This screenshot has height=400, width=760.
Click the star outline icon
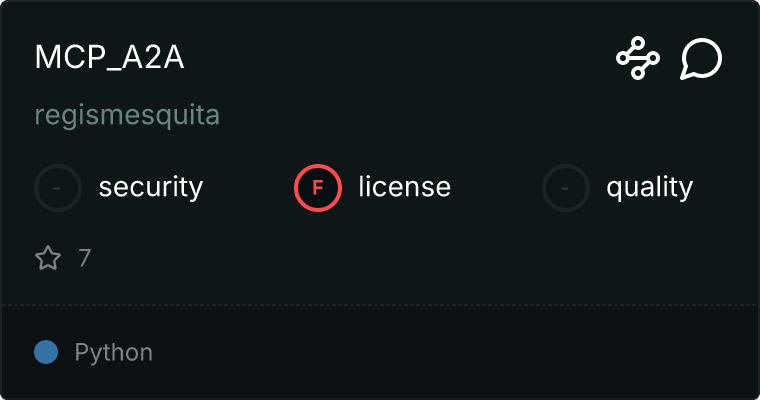[x=48, y=259]
